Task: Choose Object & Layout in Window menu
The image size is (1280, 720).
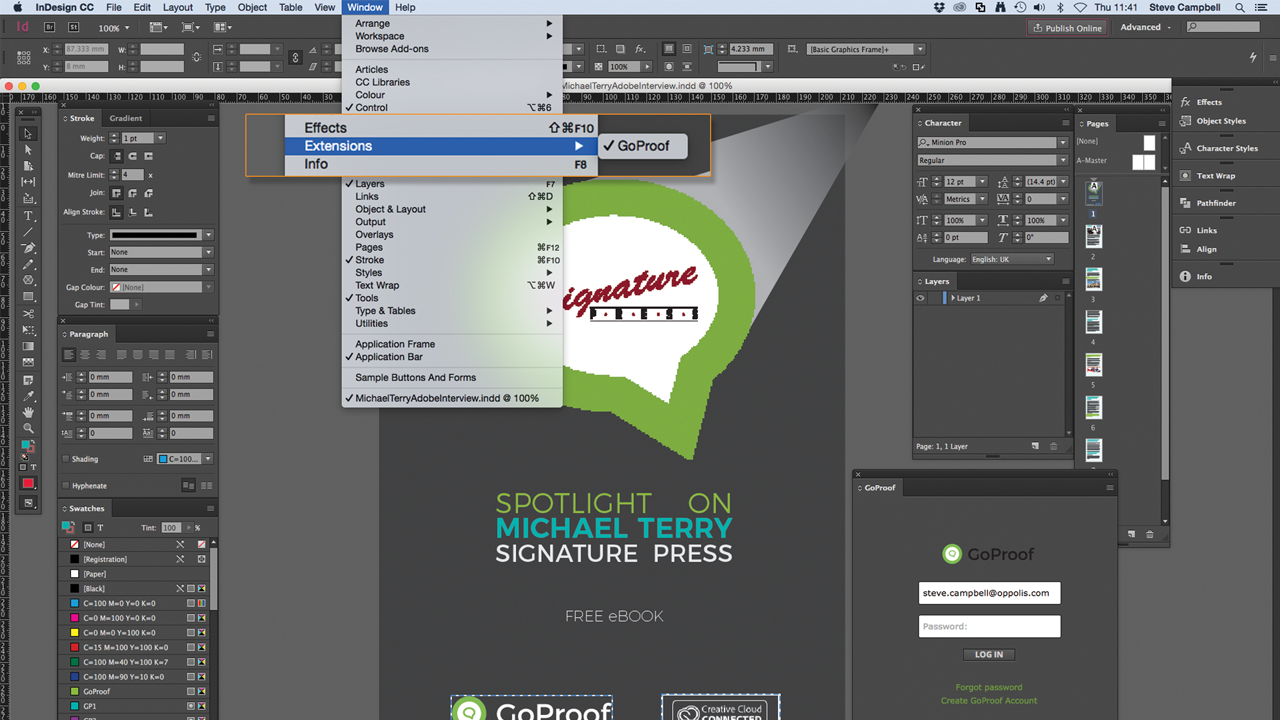Action: 454,209
